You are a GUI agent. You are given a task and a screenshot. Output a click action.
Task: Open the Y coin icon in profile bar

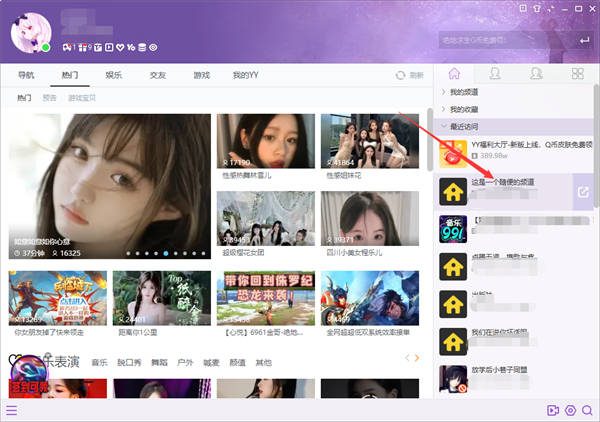131,47
